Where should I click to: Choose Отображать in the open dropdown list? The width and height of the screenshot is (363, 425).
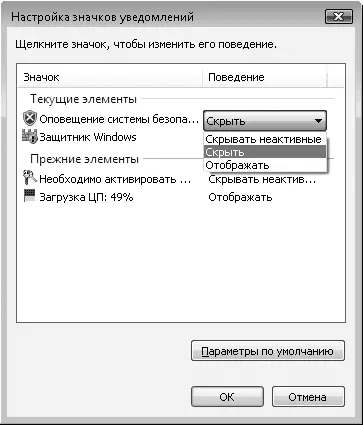tap(265, 165)
